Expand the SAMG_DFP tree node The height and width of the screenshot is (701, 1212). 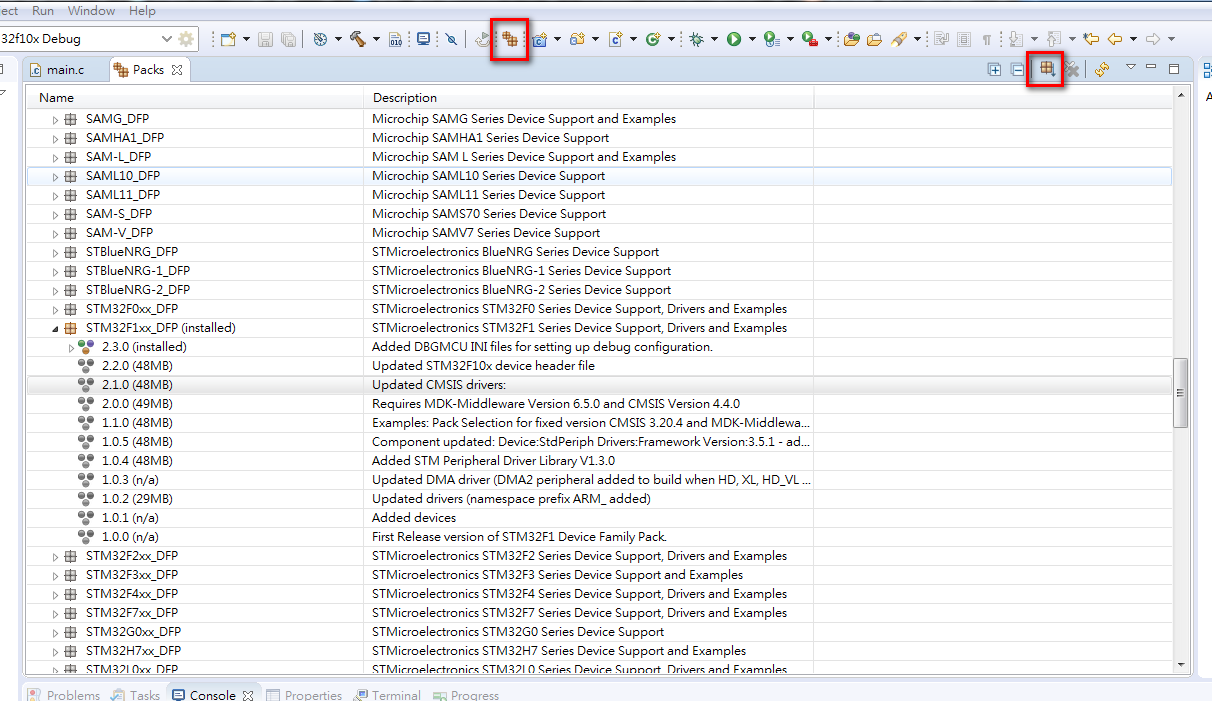point(55,119)
